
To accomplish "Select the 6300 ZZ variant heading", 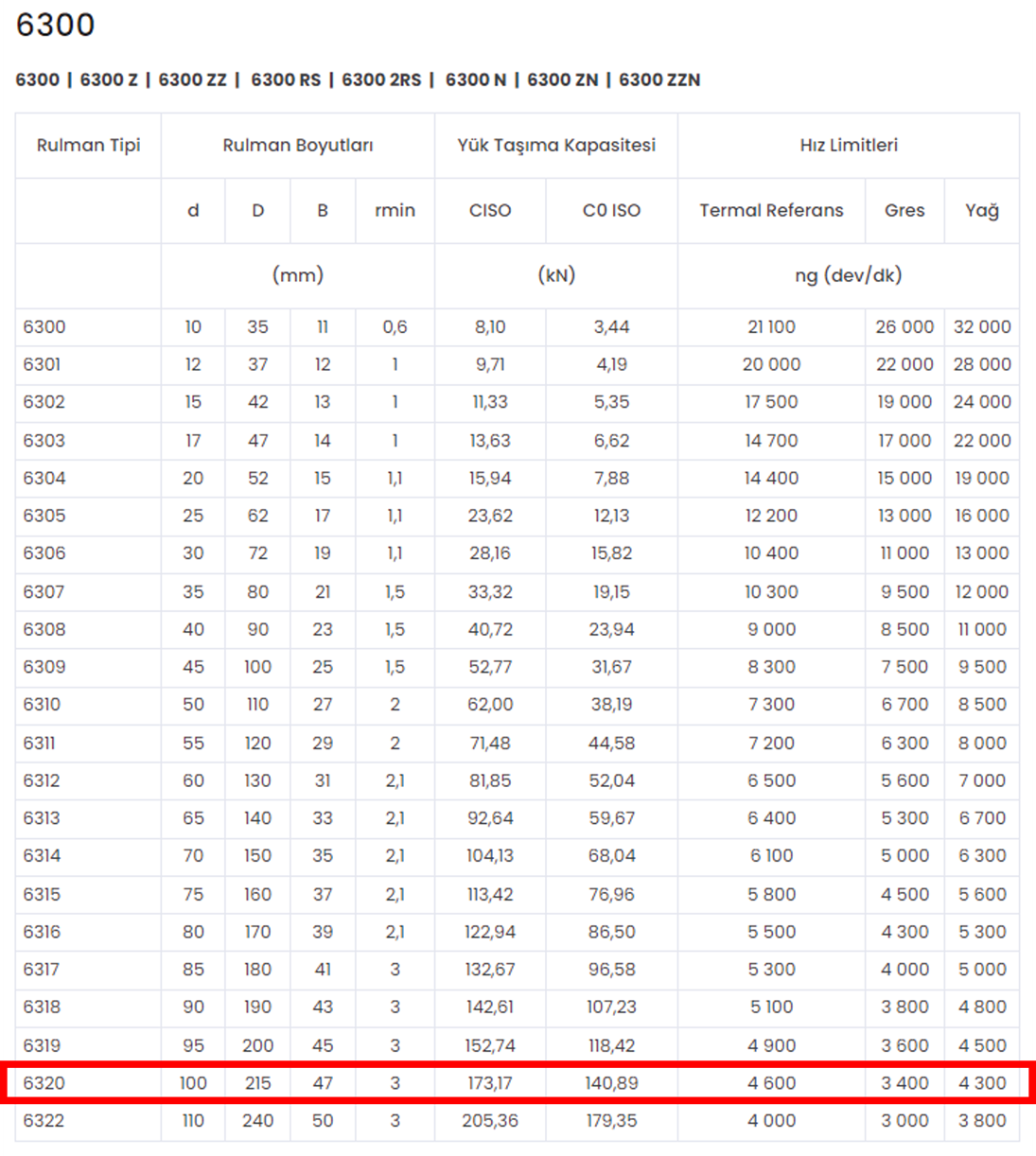I will tap(192, 80).
